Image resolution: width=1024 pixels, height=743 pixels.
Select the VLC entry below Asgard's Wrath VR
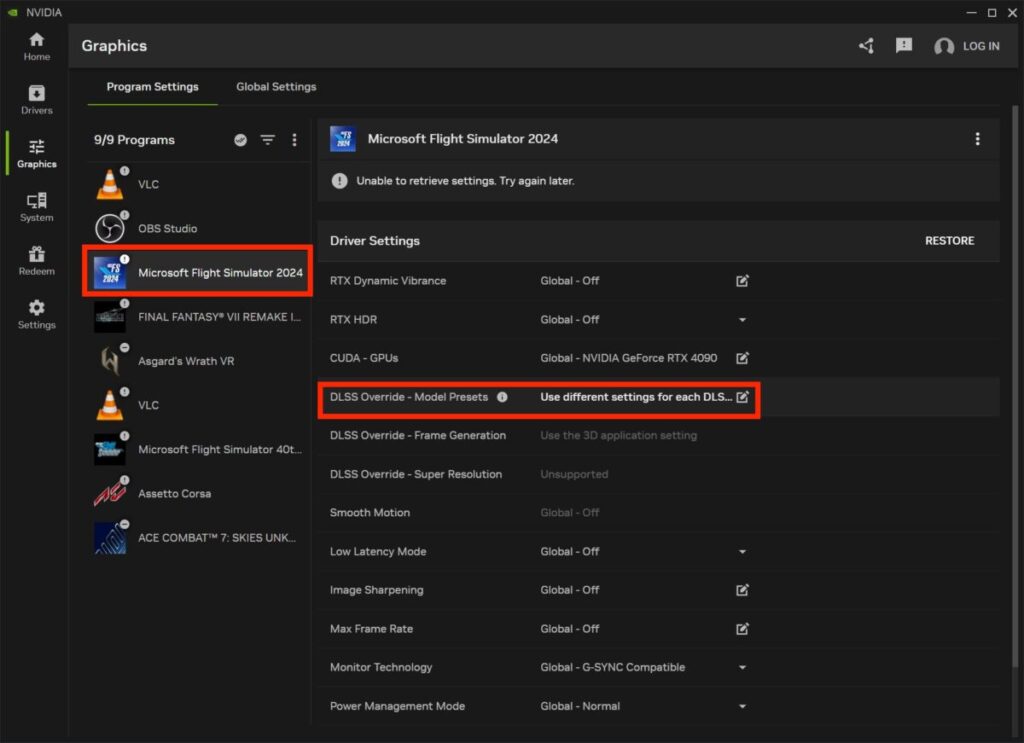[x=198, y=405]
